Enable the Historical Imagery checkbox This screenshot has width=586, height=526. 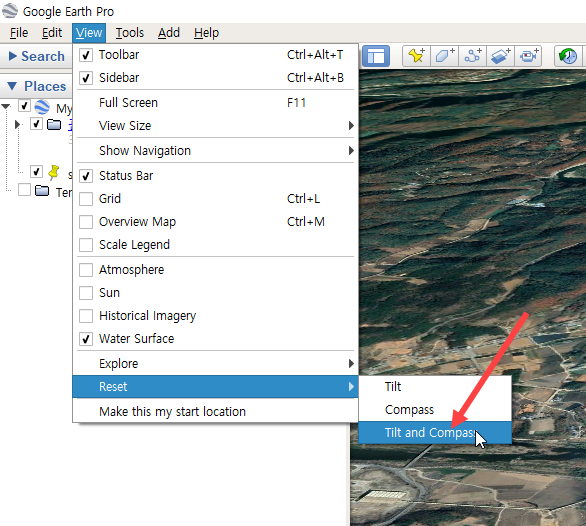86,316
